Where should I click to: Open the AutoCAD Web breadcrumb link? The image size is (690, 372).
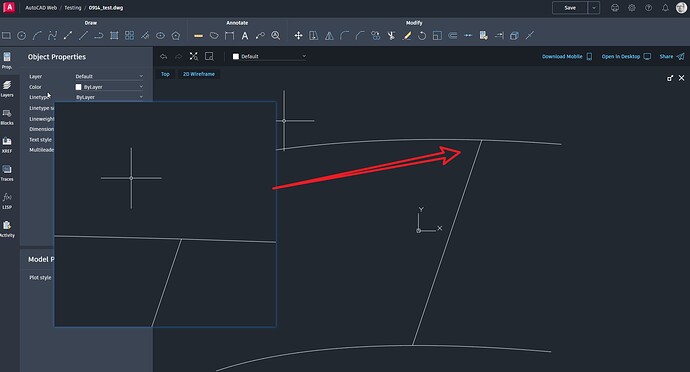click(x=41, y=7)
